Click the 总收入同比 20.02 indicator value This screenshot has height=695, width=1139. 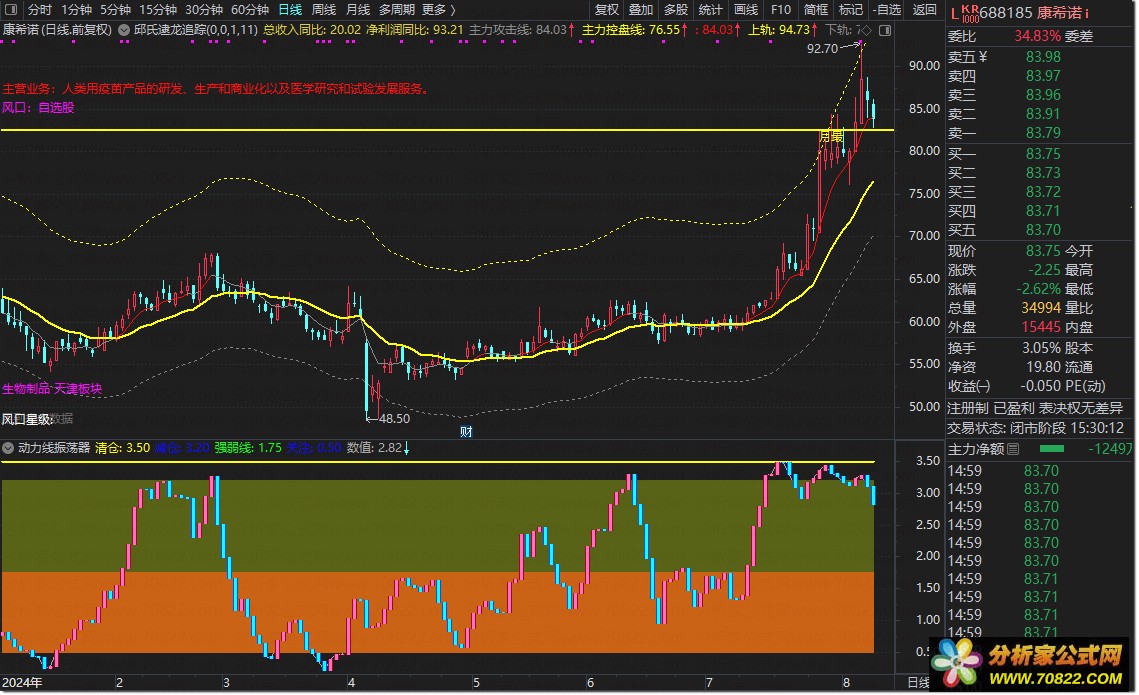click(312, 30)
